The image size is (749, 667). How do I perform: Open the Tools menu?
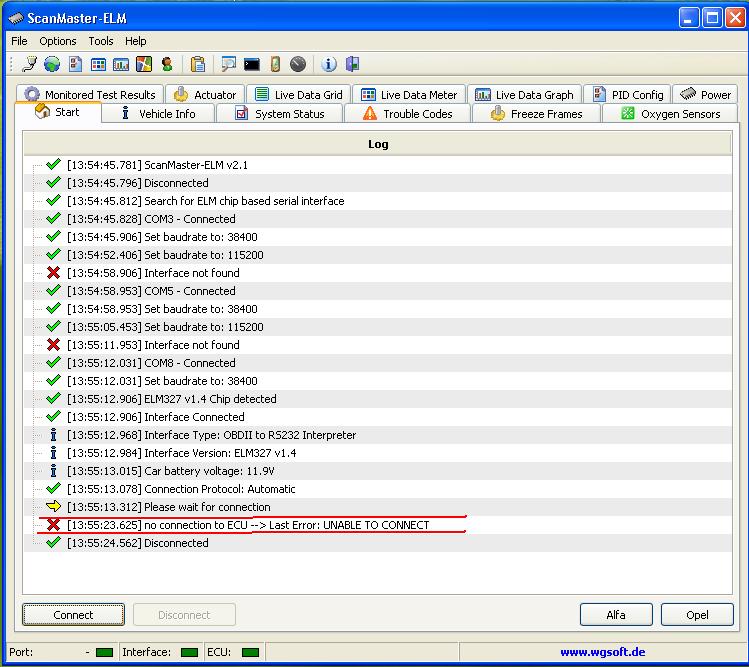(101, 41)
